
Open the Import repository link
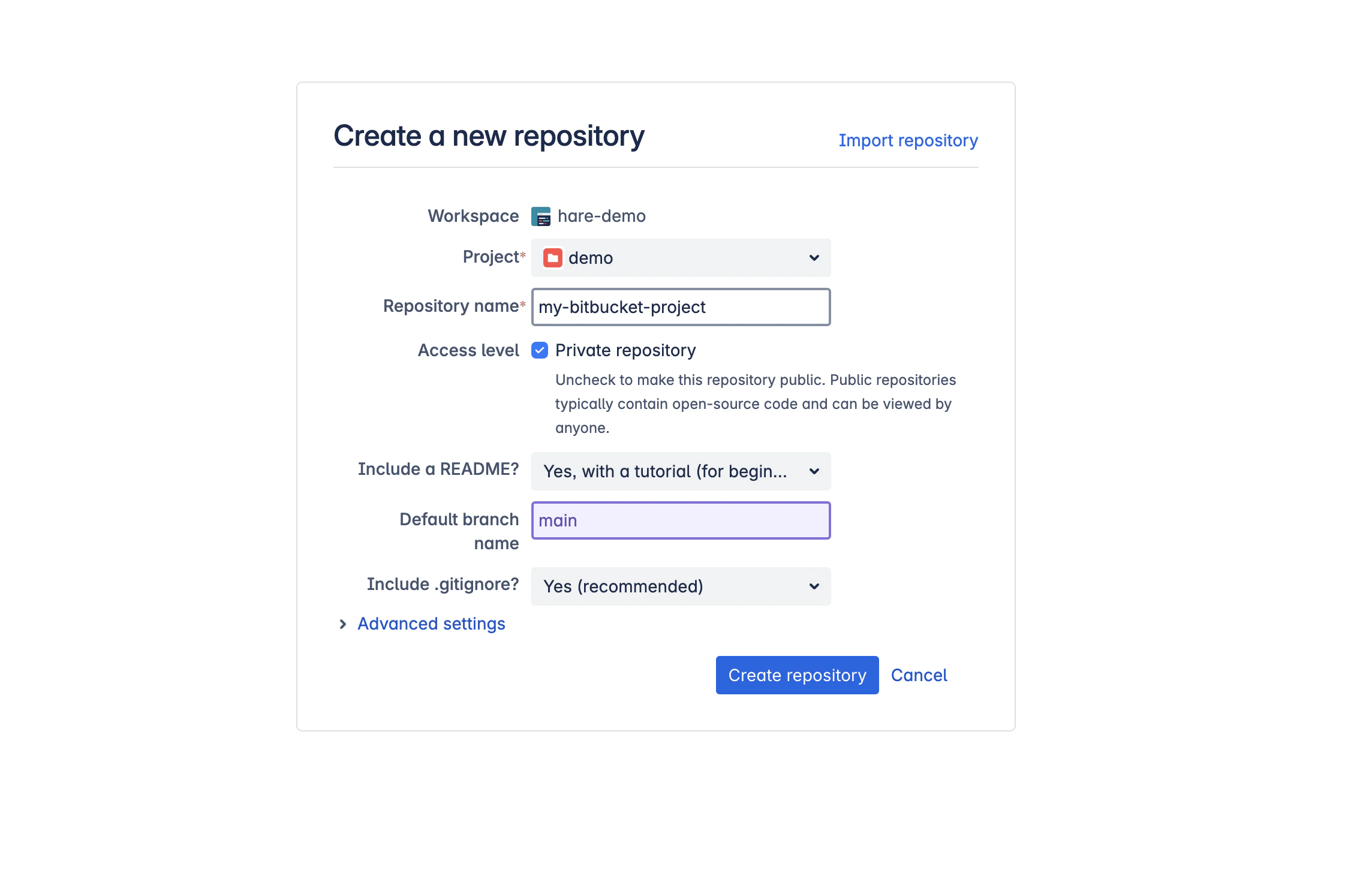tap(908, 140)
